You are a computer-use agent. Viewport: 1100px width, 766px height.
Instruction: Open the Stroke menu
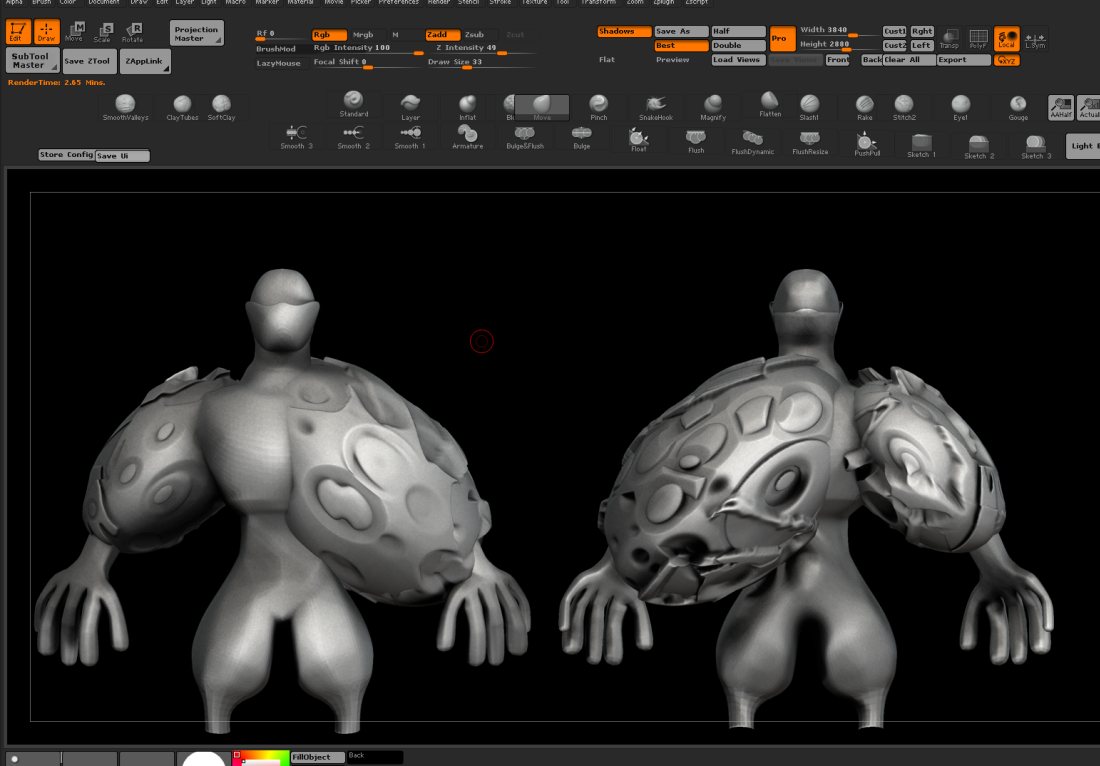[x=500, y=3]
